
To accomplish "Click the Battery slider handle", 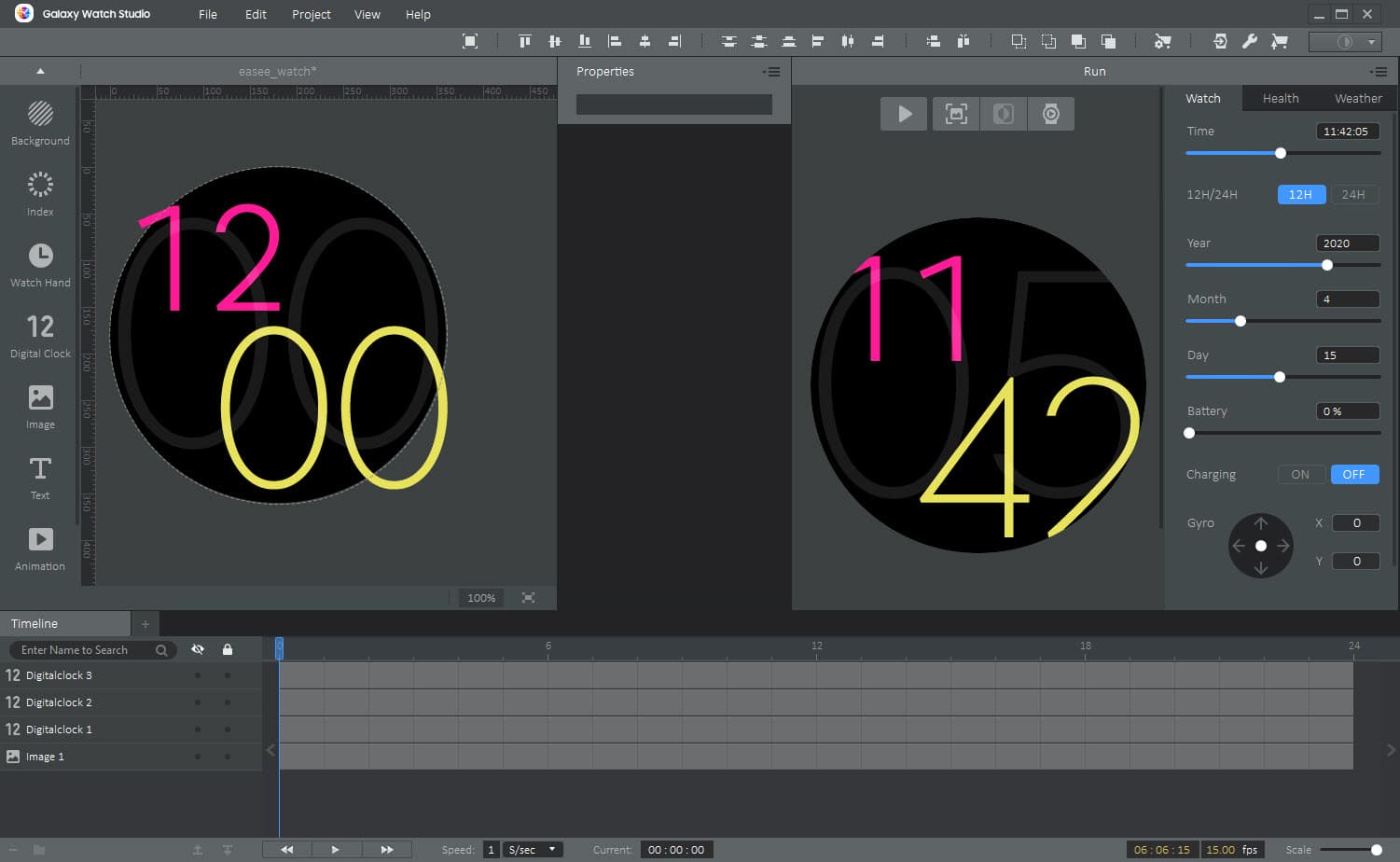I will tap(1189, 433).
